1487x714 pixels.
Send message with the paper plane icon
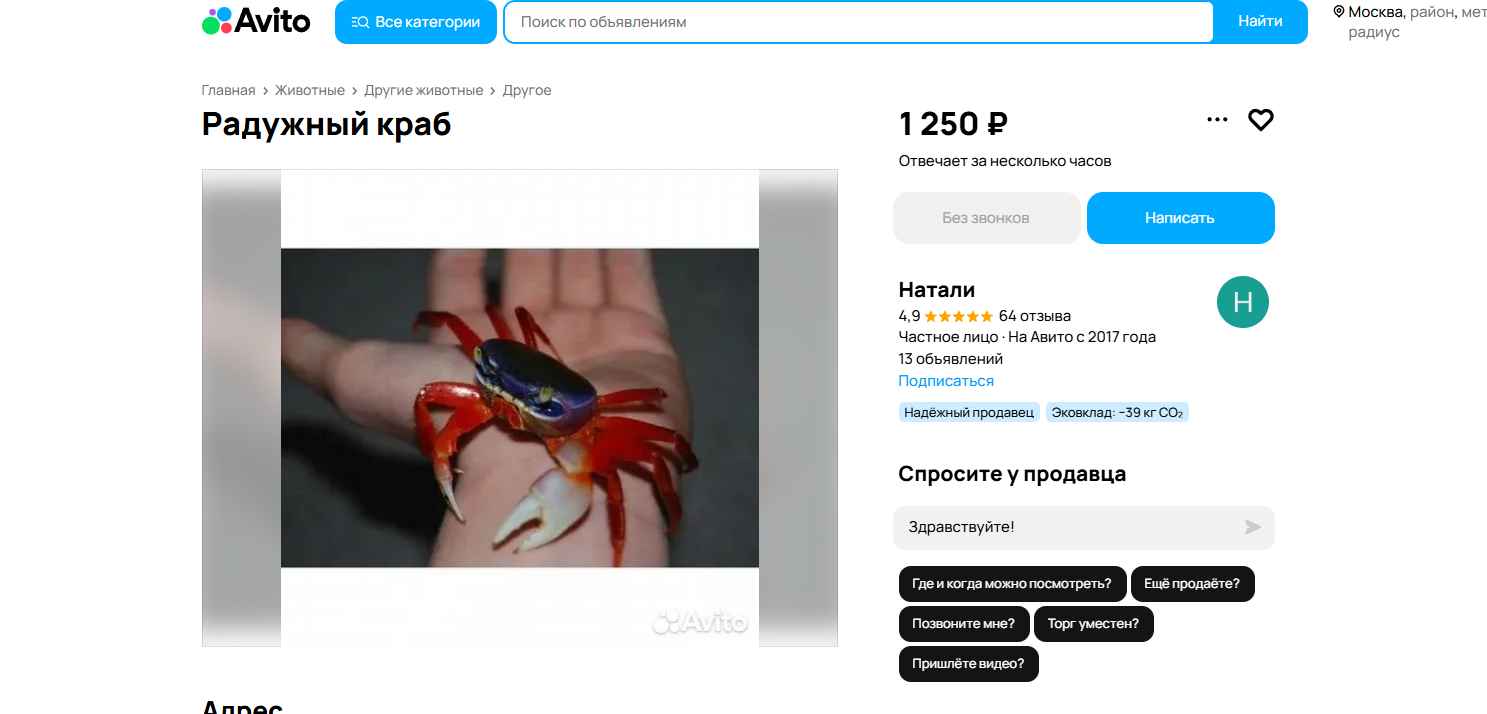pos(1252,527)
